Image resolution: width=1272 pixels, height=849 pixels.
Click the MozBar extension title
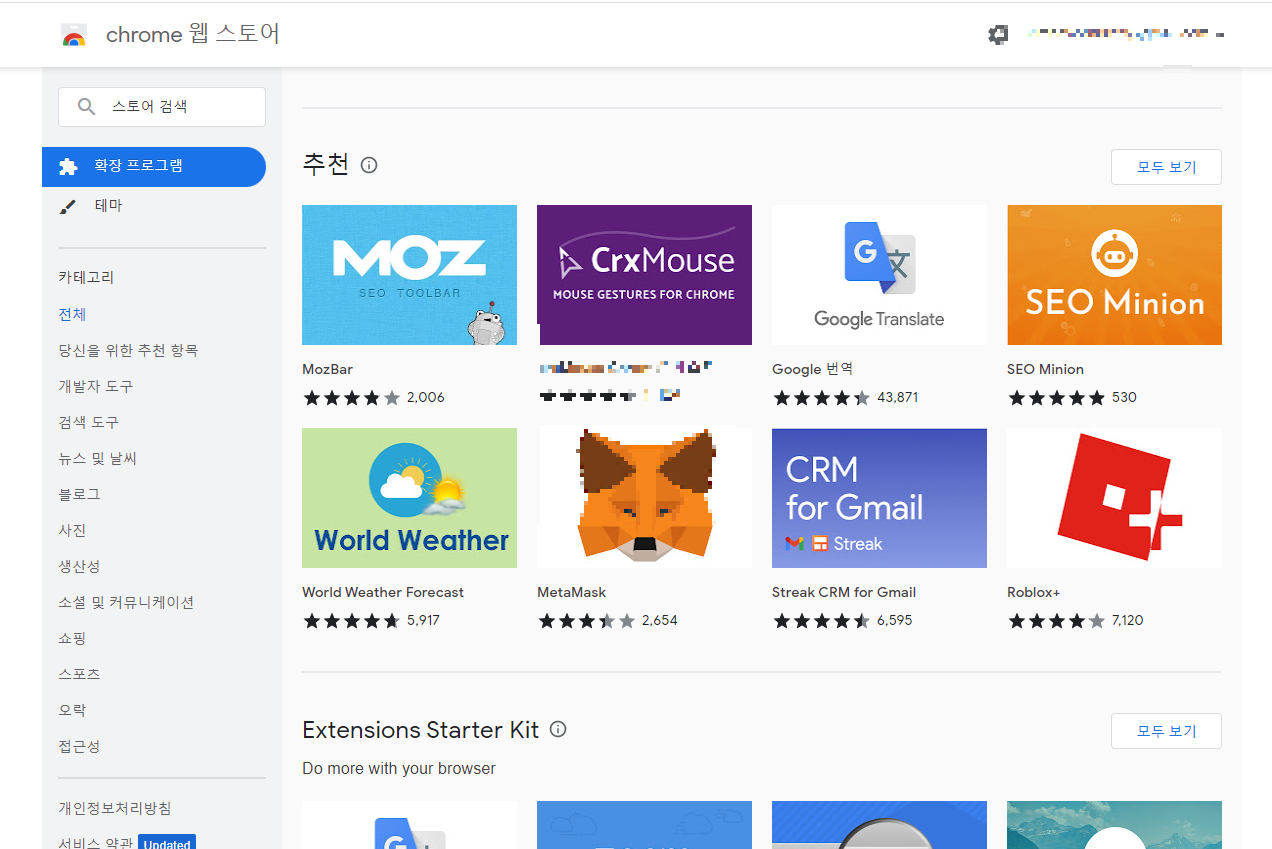tap(327, 369)
